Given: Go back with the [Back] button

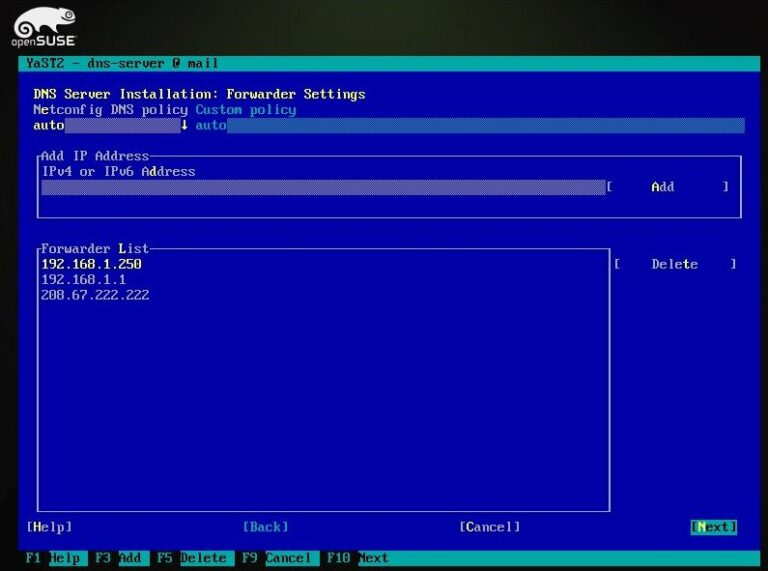Looking at the screenshot, I should point(265,527).
